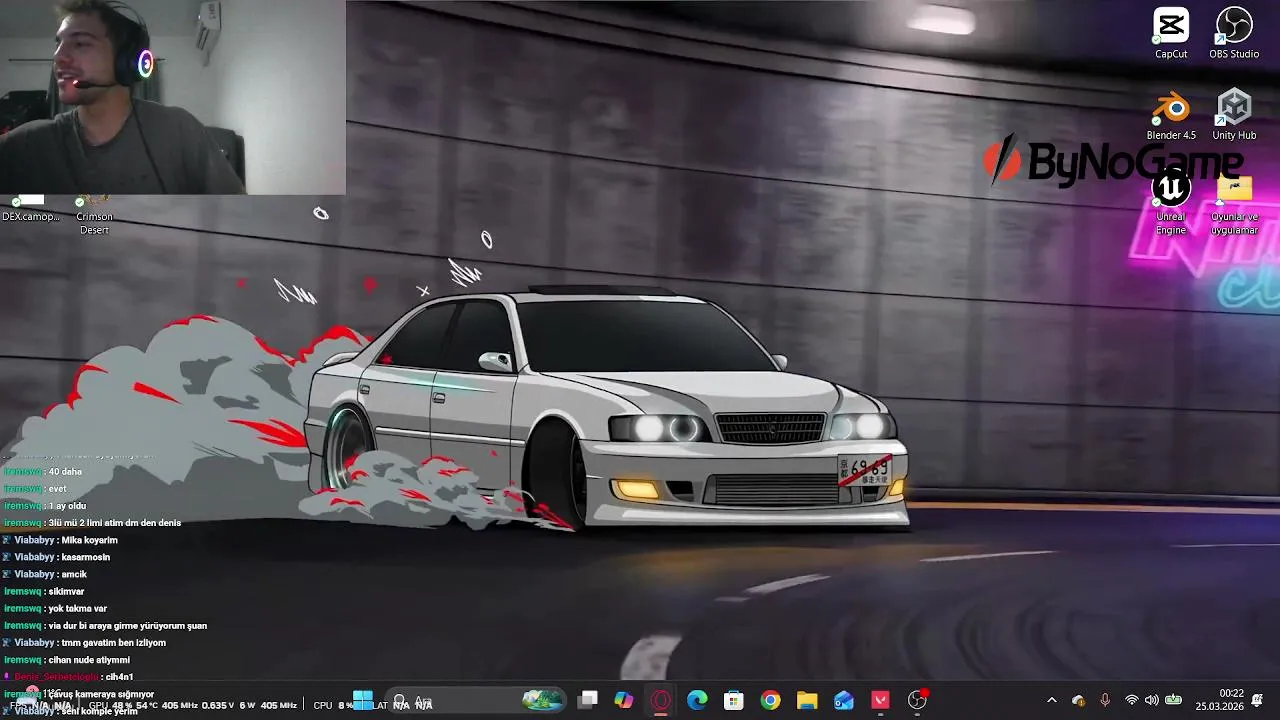Select the Crimson Desert desktop icon
This screenshot has width=1280, height=720.
click(94, 215)
